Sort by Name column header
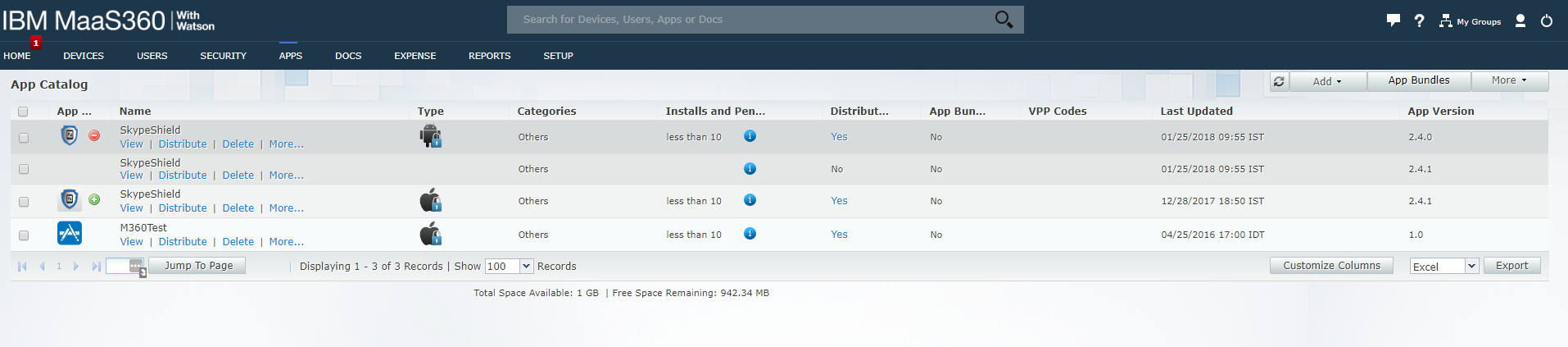 135,112
